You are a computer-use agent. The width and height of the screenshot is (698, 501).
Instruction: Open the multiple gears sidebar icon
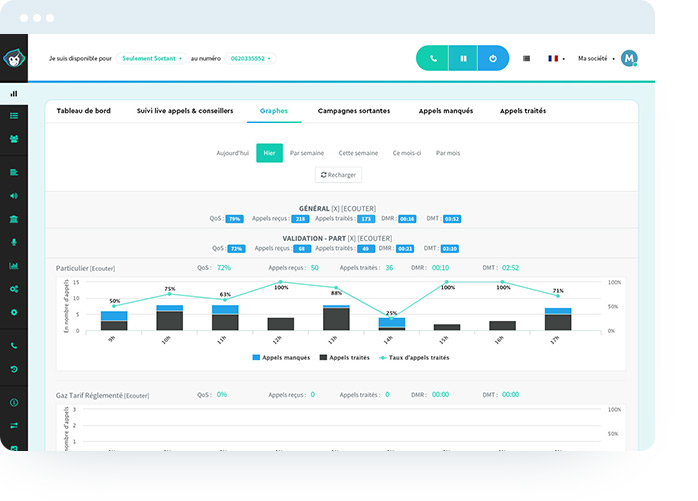click(x=14, y=289)
